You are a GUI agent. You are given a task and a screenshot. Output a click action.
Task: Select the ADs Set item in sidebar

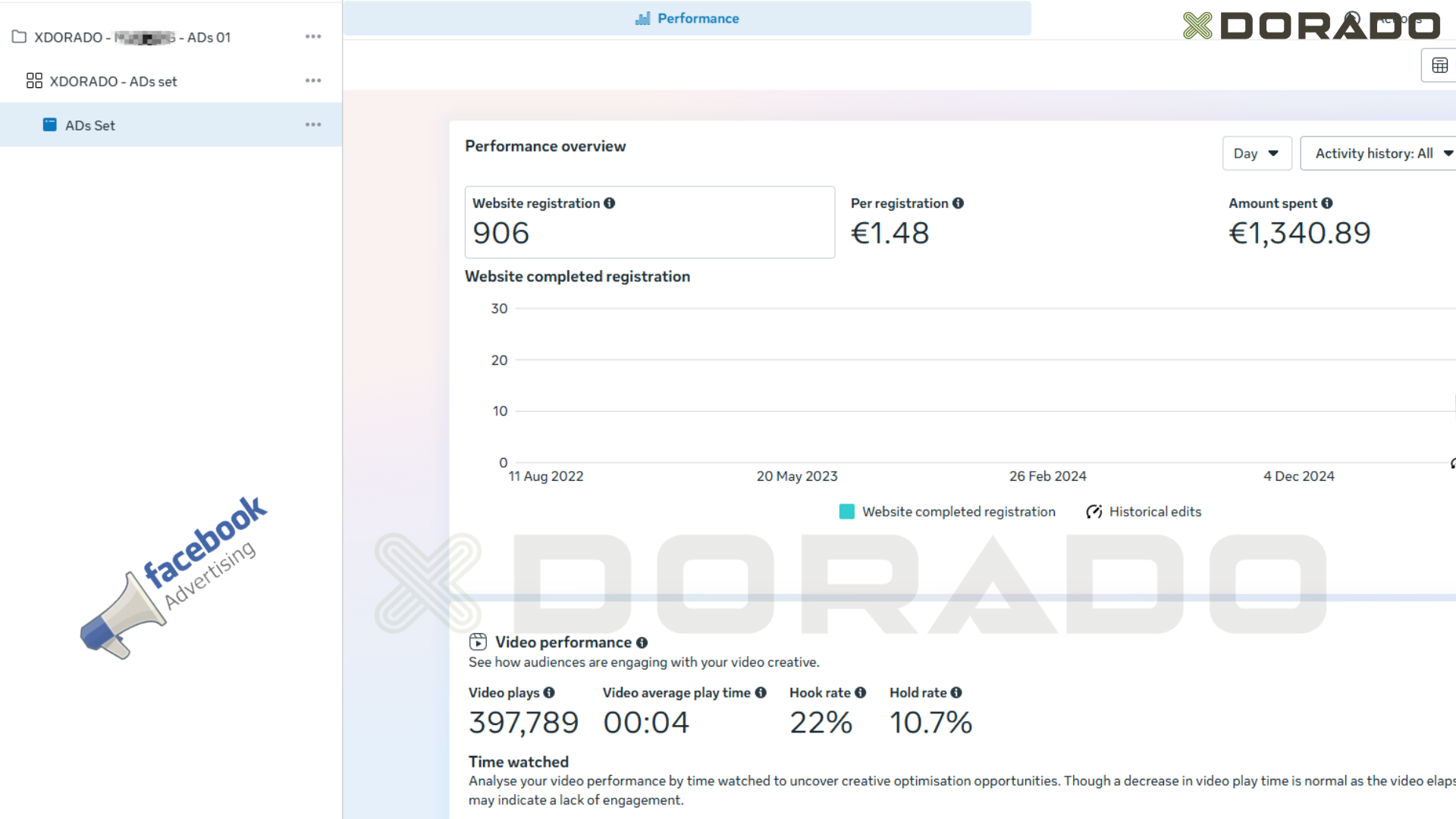171,125
